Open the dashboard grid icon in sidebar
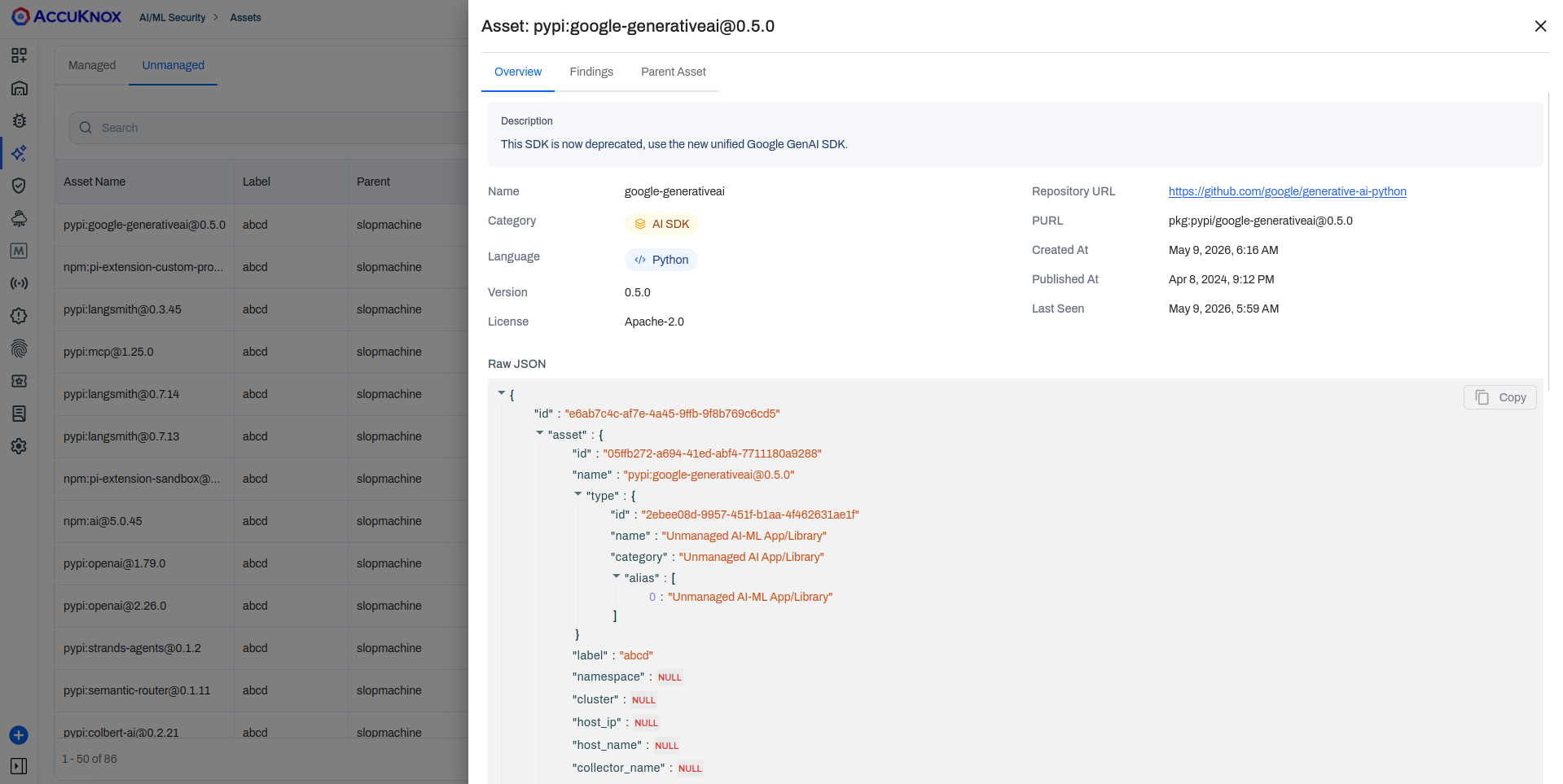Screen dimensions: 1563x784 click(19, 55)
